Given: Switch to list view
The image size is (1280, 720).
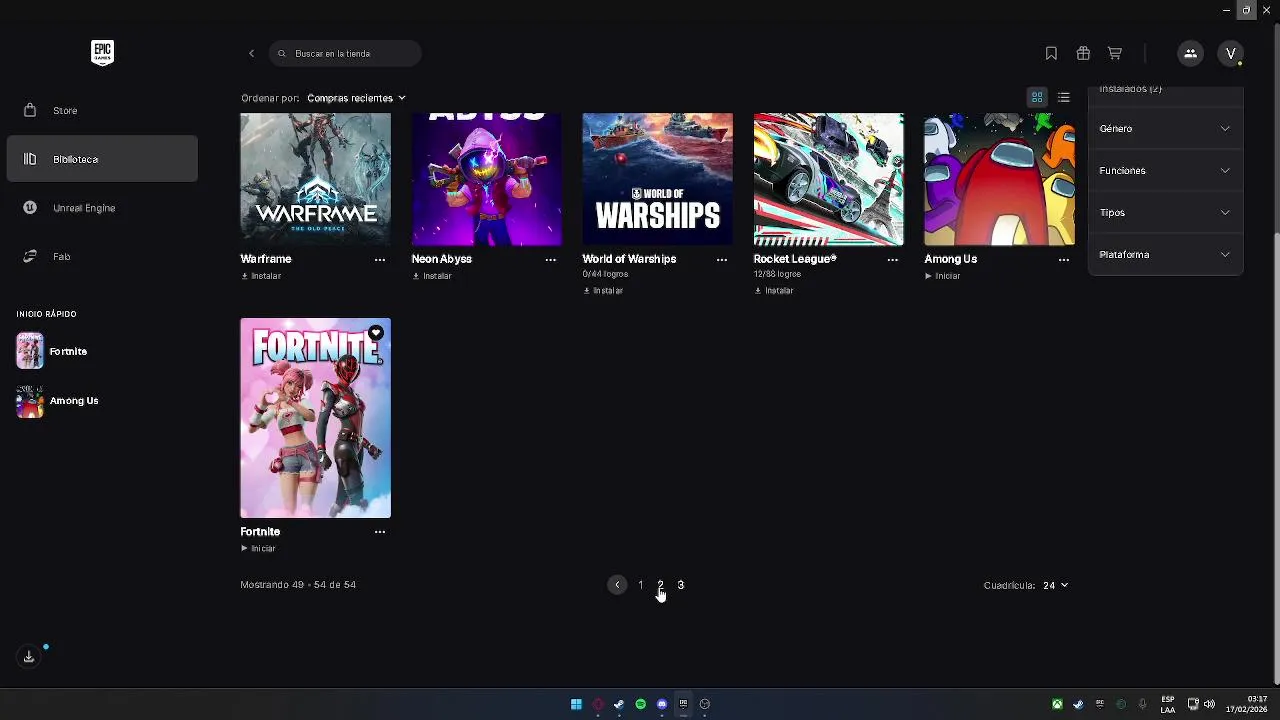Looking at the screenshot, I should [1064, 97].
